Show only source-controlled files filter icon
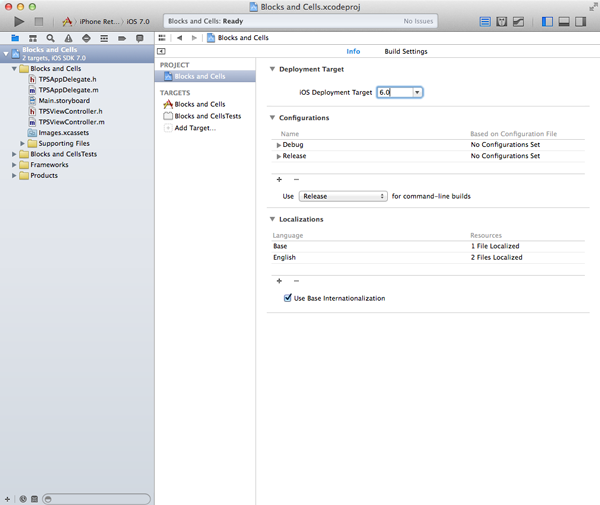This screenshot has width=600, height=505. [x=34, y=499]
